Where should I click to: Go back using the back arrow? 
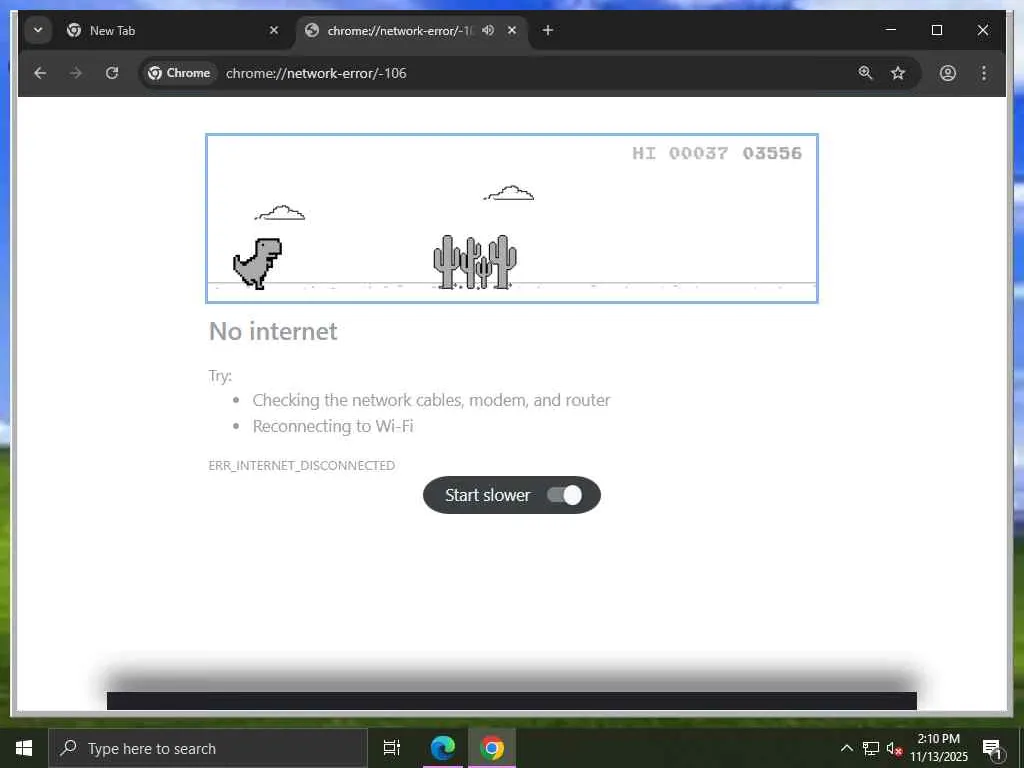[40, 73]
